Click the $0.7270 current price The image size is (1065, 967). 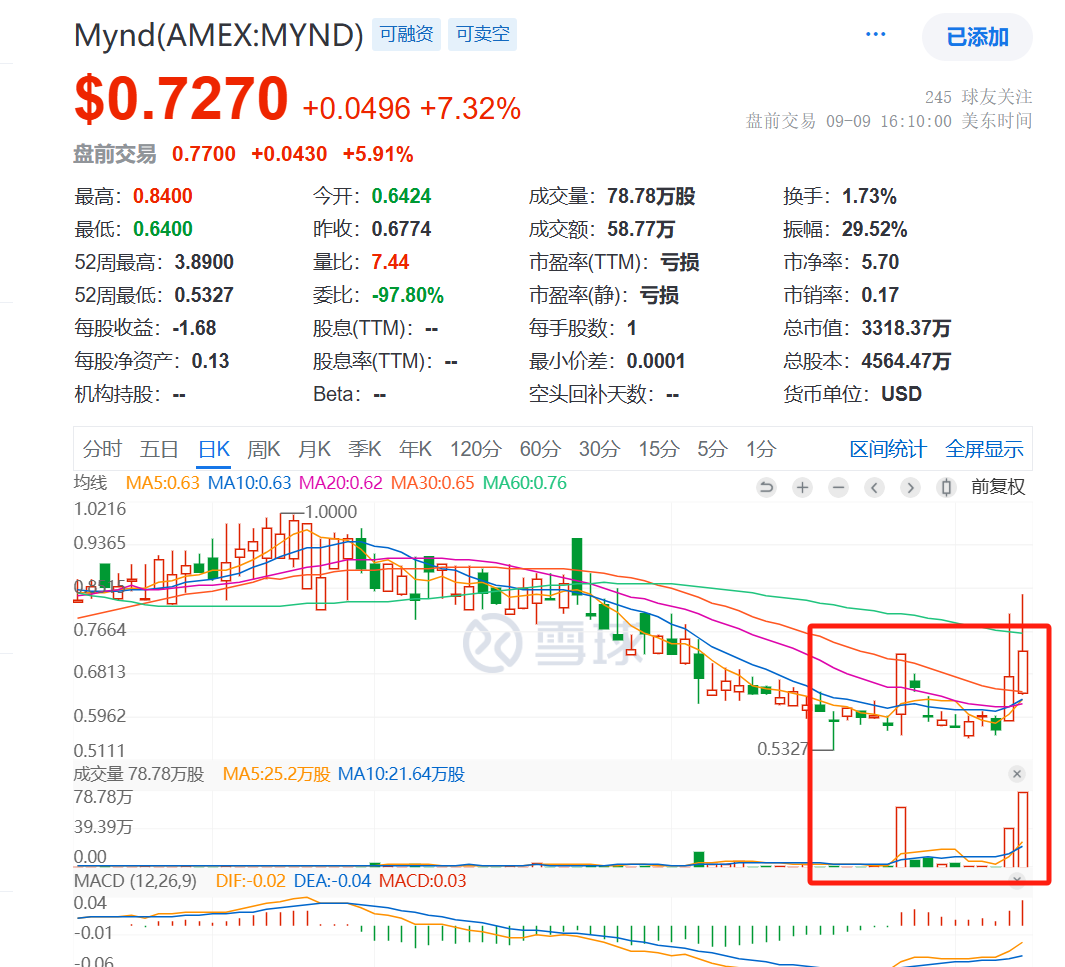[181, 99]
